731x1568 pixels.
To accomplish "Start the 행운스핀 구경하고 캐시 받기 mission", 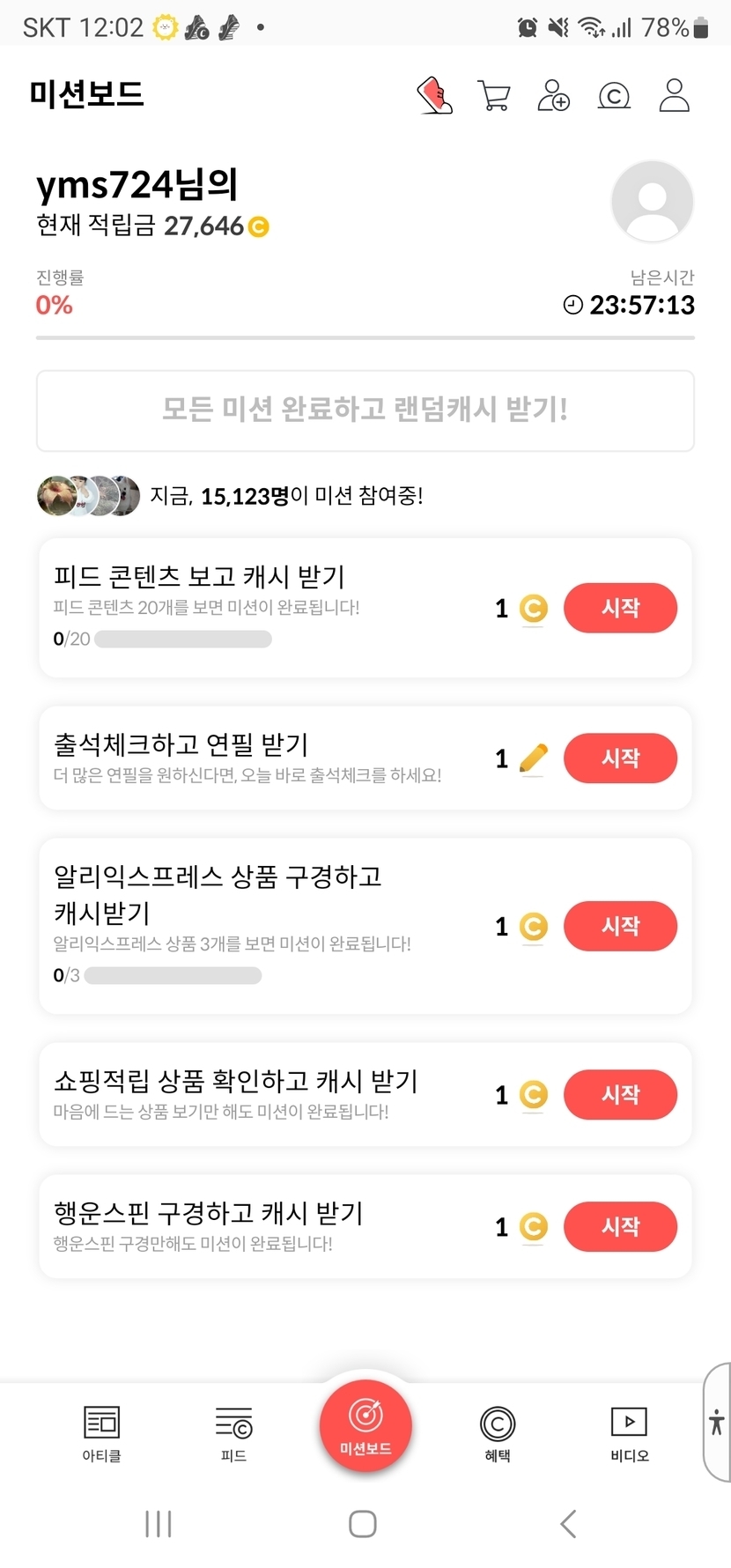I will (x=620, y=1226).
